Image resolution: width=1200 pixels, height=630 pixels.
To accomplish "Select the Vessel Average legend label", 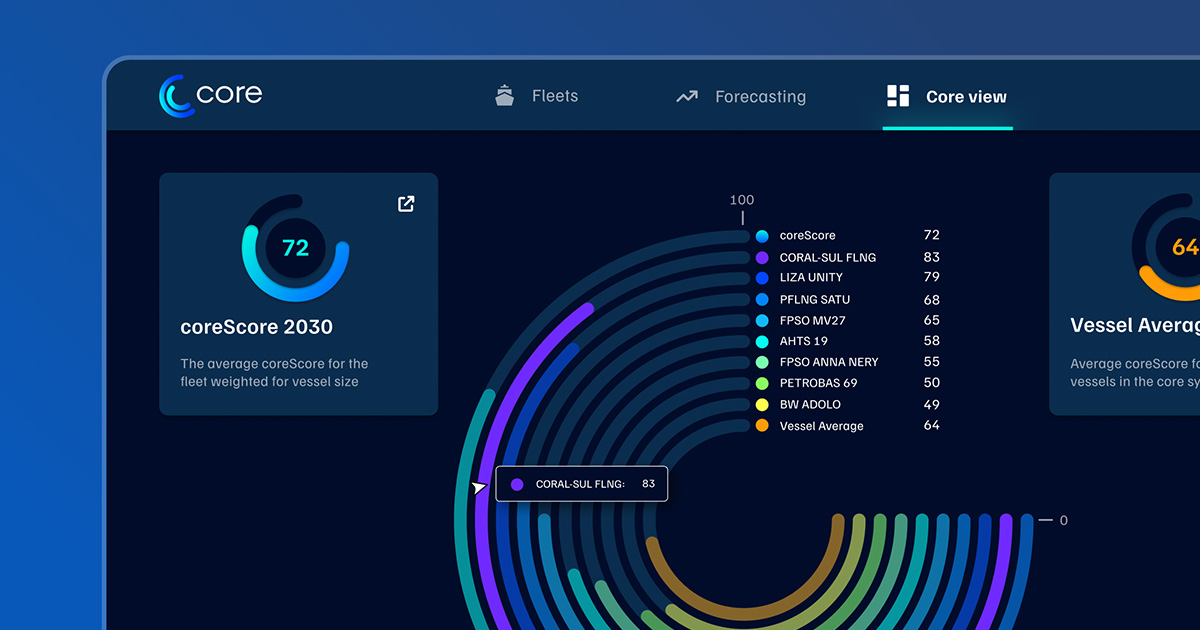I will [x=821, y=426].
